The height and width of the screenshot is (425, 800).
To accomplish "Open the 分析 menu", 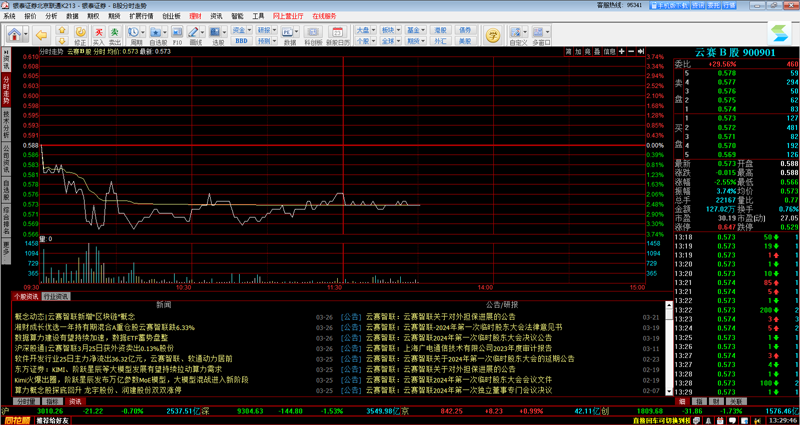I will point(51,16).
